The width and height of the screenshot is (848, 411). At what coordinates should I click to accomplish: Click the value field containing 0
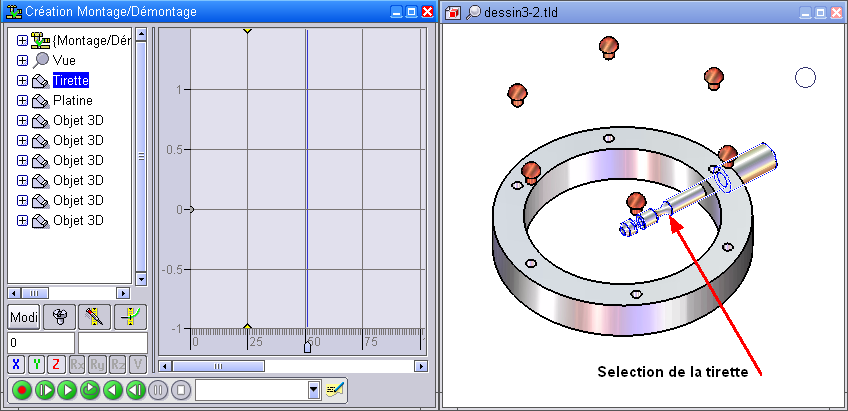pos(40,342)
